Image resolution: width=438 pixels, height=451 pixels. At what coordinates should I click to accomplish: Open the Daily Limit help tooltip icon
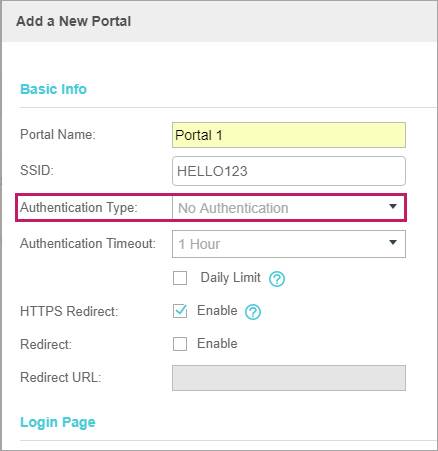coord(277,279)
